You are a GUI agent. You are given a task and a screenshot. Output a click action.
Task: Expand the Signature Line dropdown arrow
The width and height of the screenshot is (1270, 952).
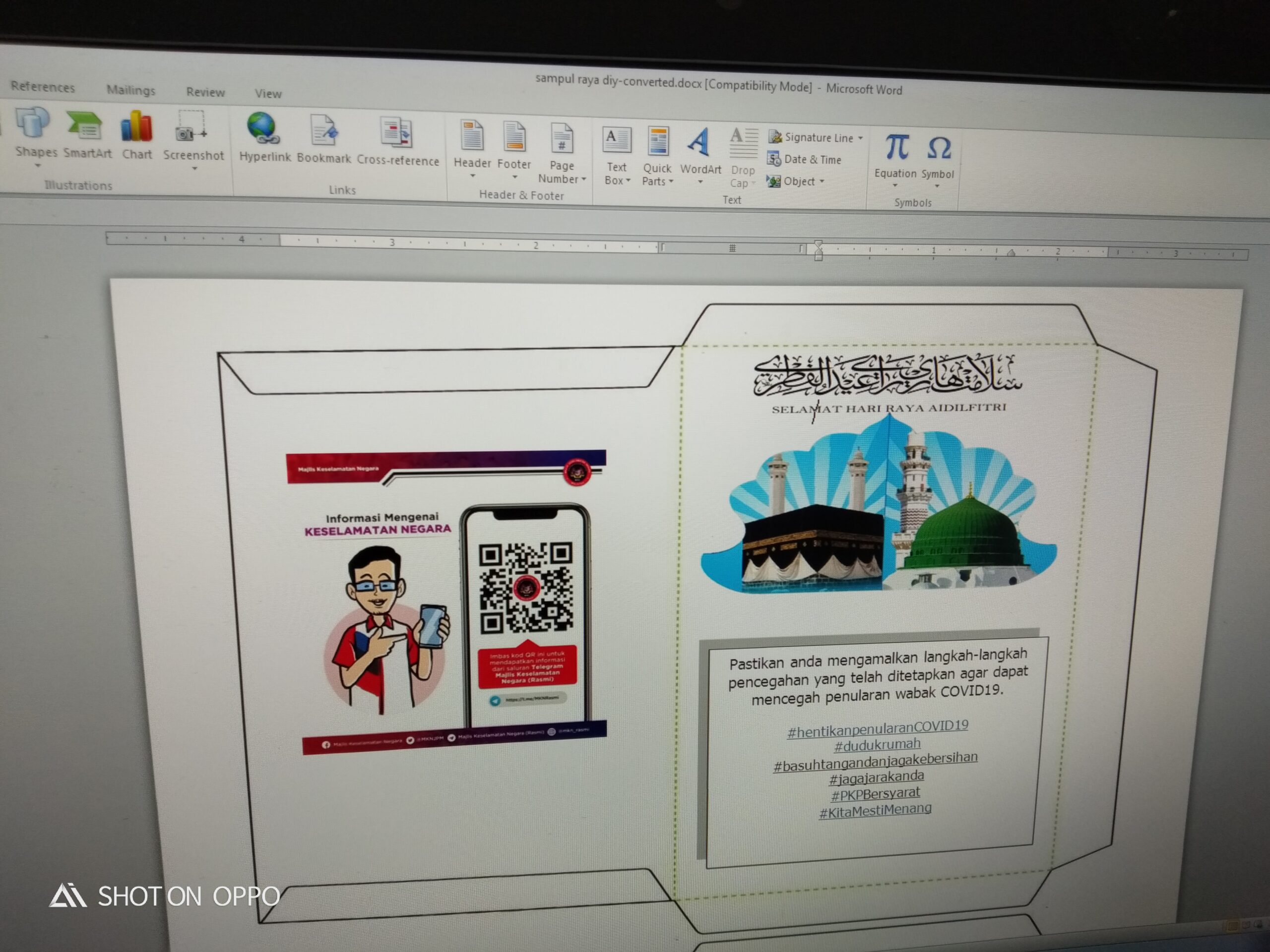[860, 138]
